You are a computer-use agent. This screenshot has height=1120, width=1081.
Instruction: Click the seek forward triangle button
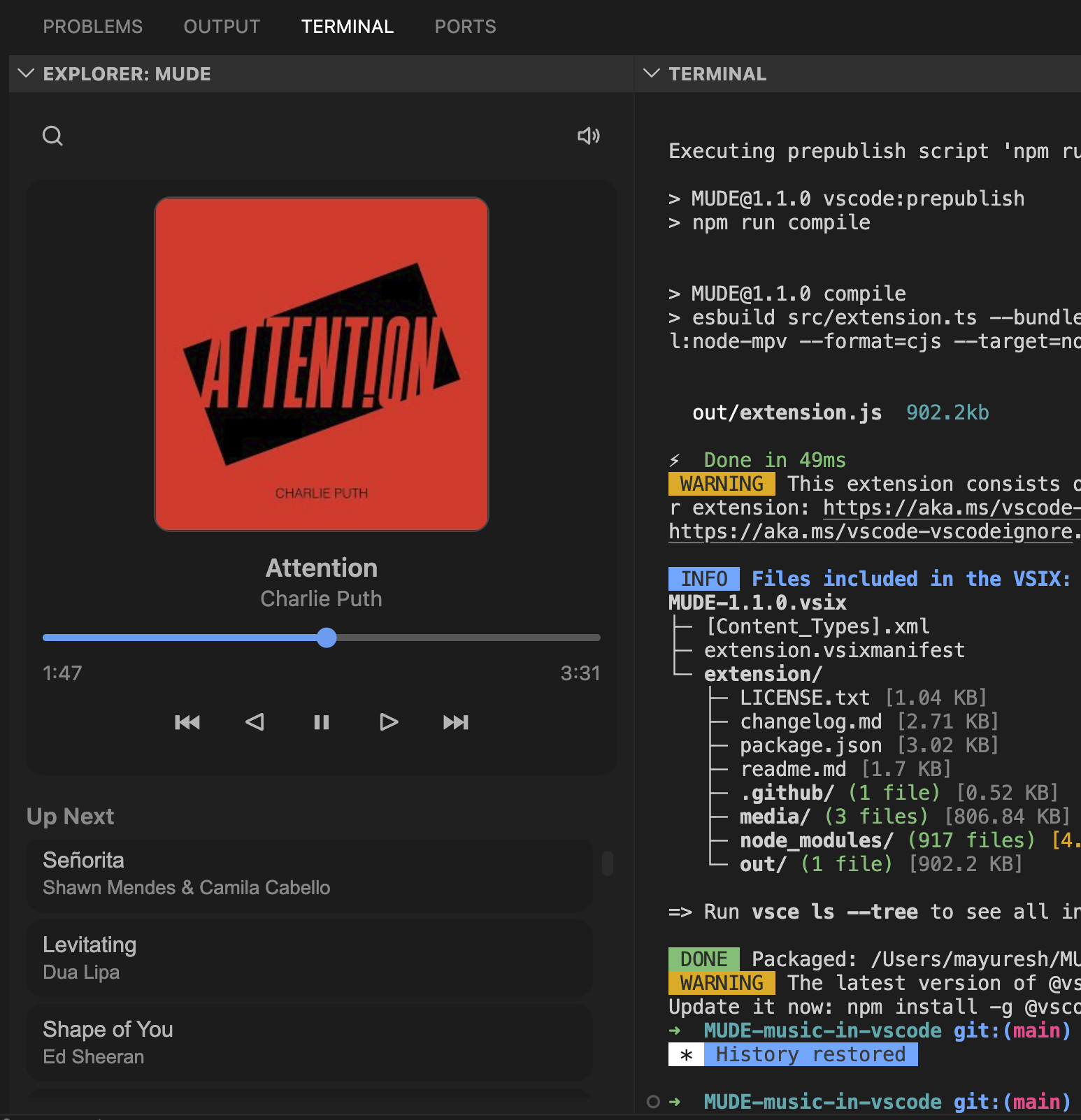[x=389, y=722]
